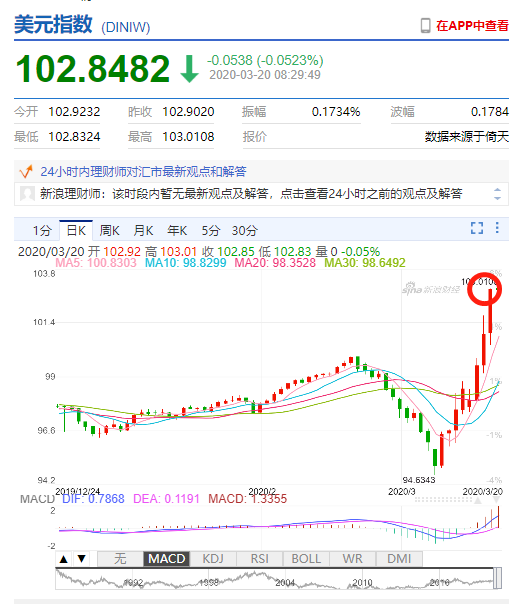This screenshot has width=522, height=604.
Task: Switch to the 5分 chart tab
Action: coord(211,230)
